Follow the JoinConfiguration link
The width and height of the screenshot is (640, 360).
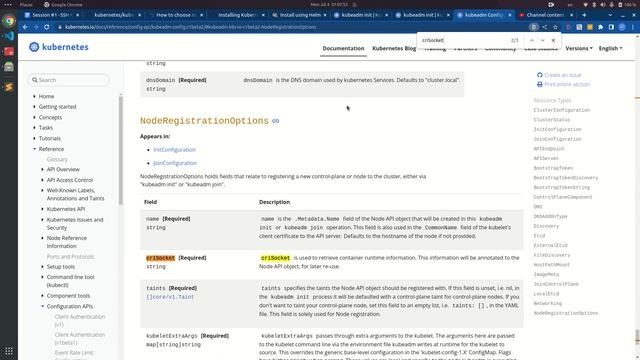[175, 163]
